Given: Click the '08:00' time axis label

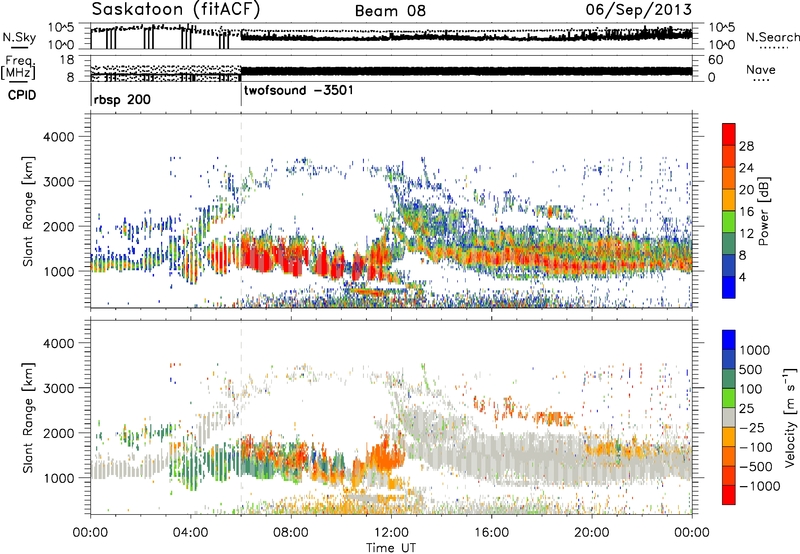Looking at the screenshot, I should point(291,533).
